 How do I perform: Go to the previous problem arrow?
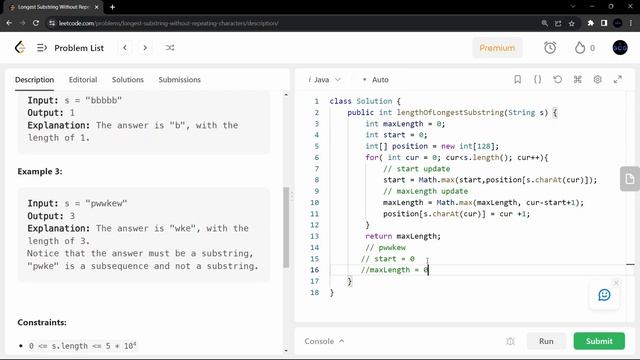(125, 48)
